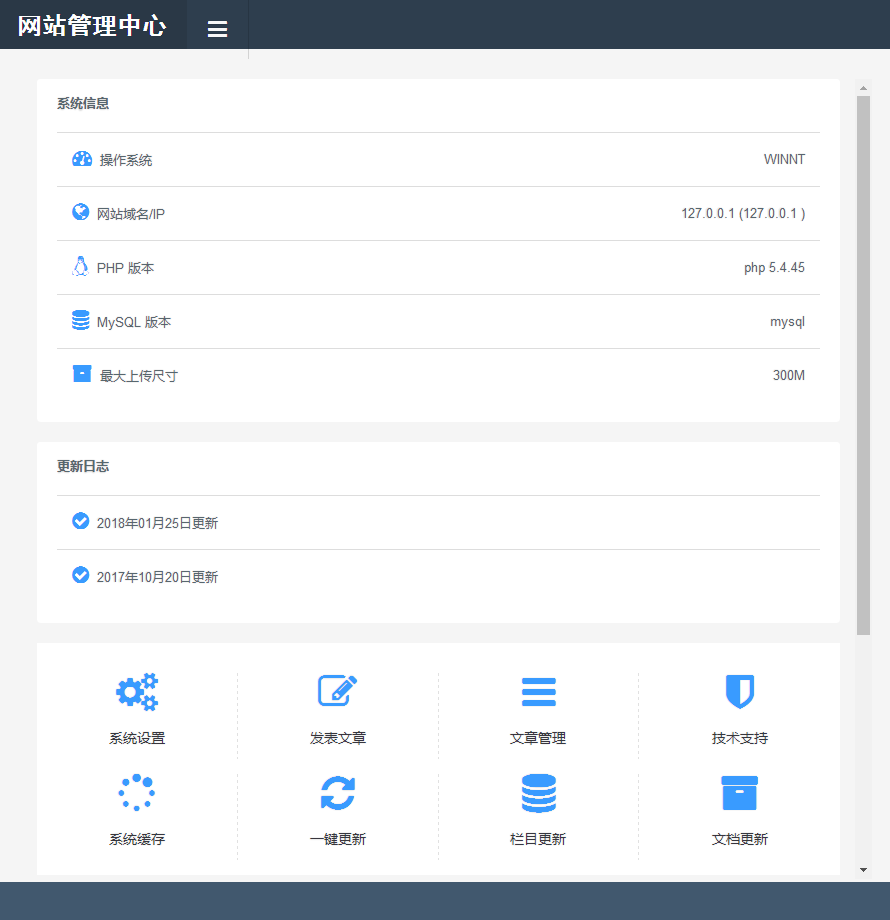Open the 2018年01月25日更新 log entry

tap(156, 521)
